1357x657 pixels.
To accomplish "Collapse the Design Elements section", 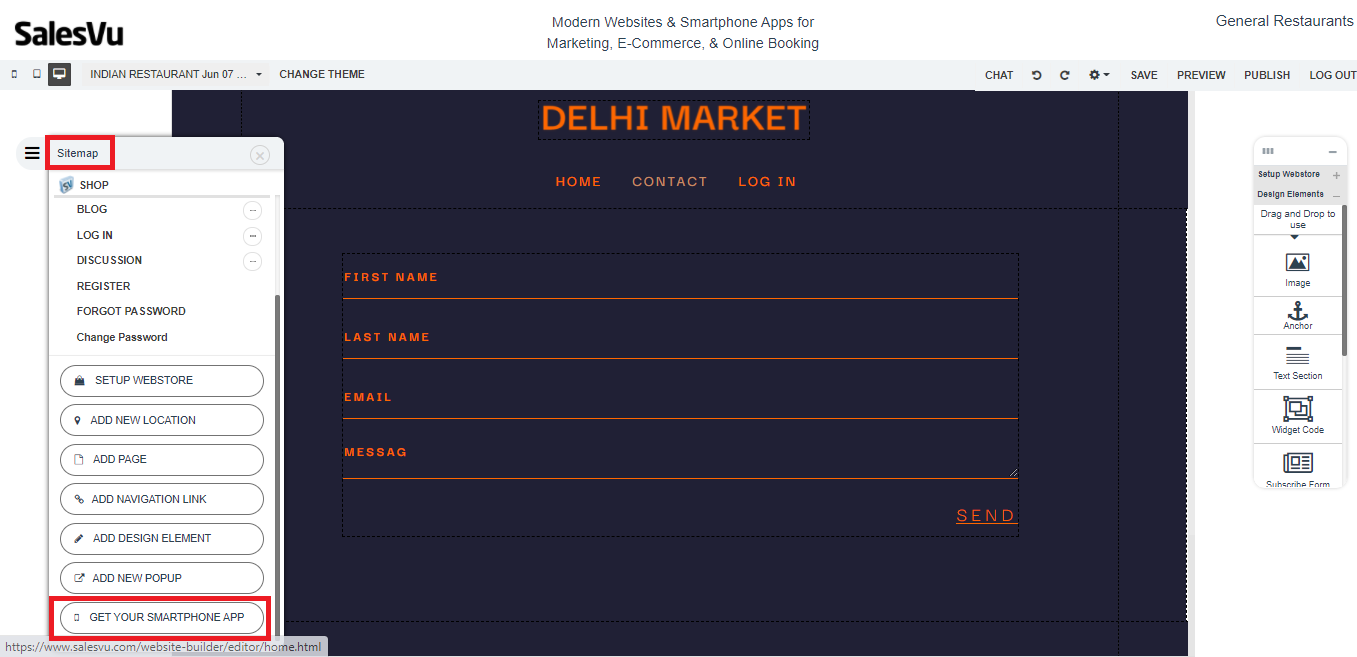I will 1337,195.
